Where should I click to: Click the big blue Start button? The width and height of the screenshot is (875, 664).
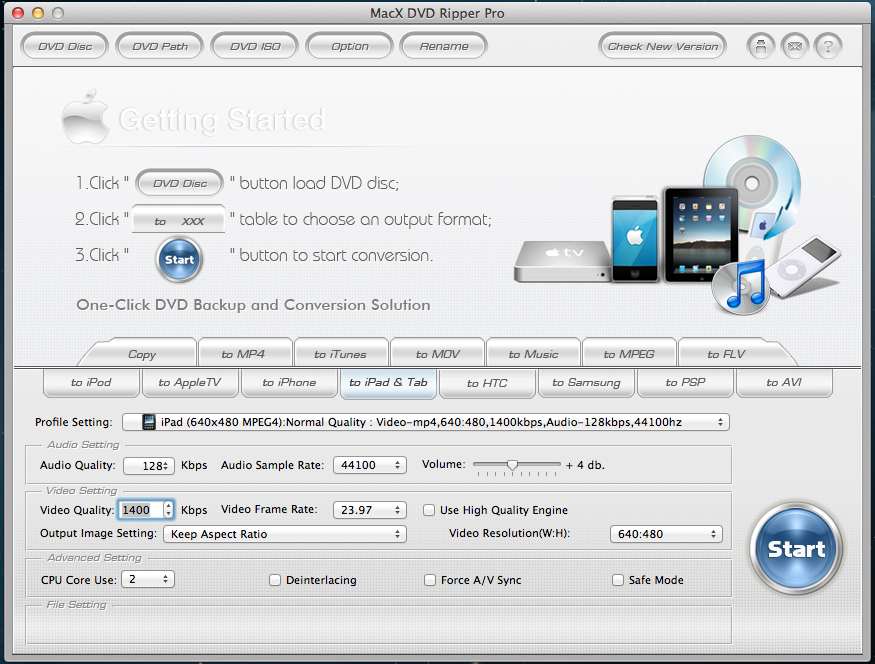pyautogui.click(x=796, y=548)
